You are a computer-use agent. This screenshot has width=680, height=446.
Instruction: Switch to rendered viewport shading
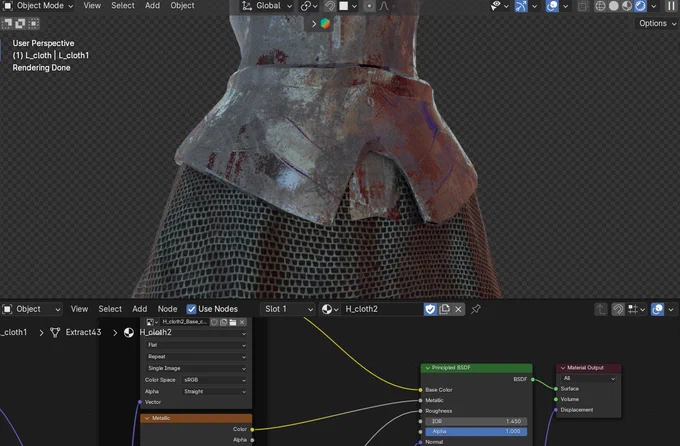pos(641,6)
